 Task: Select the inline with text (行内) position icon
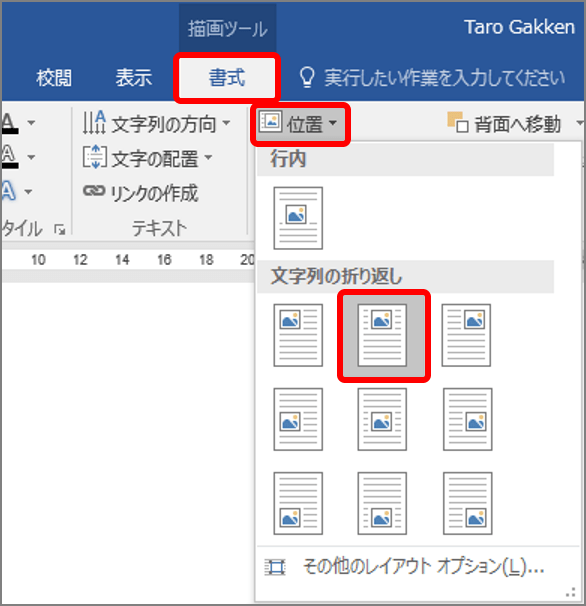point(298,218)
